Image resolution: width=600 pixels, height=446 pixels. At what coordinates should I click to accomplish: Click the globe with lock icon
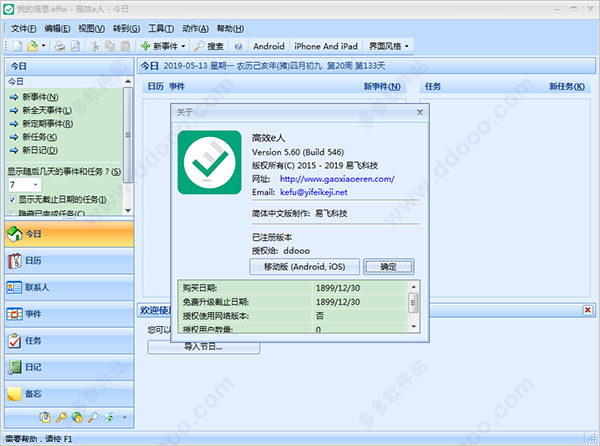click(77, 417)
